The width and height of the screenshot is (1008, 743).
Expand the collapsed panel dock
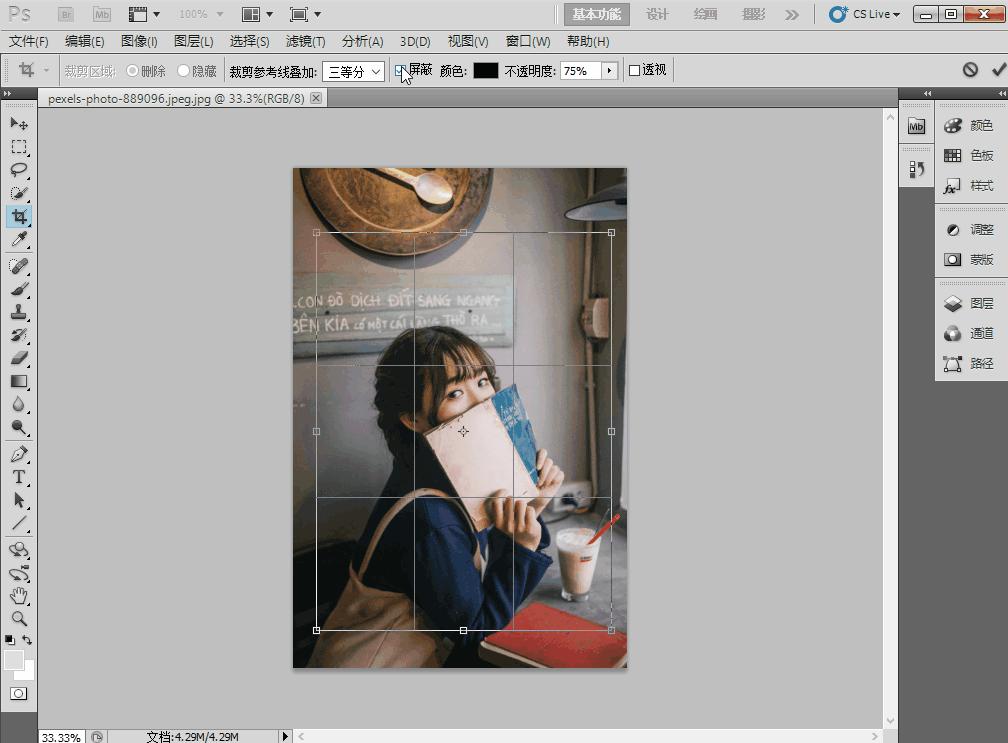coord(928,94)
